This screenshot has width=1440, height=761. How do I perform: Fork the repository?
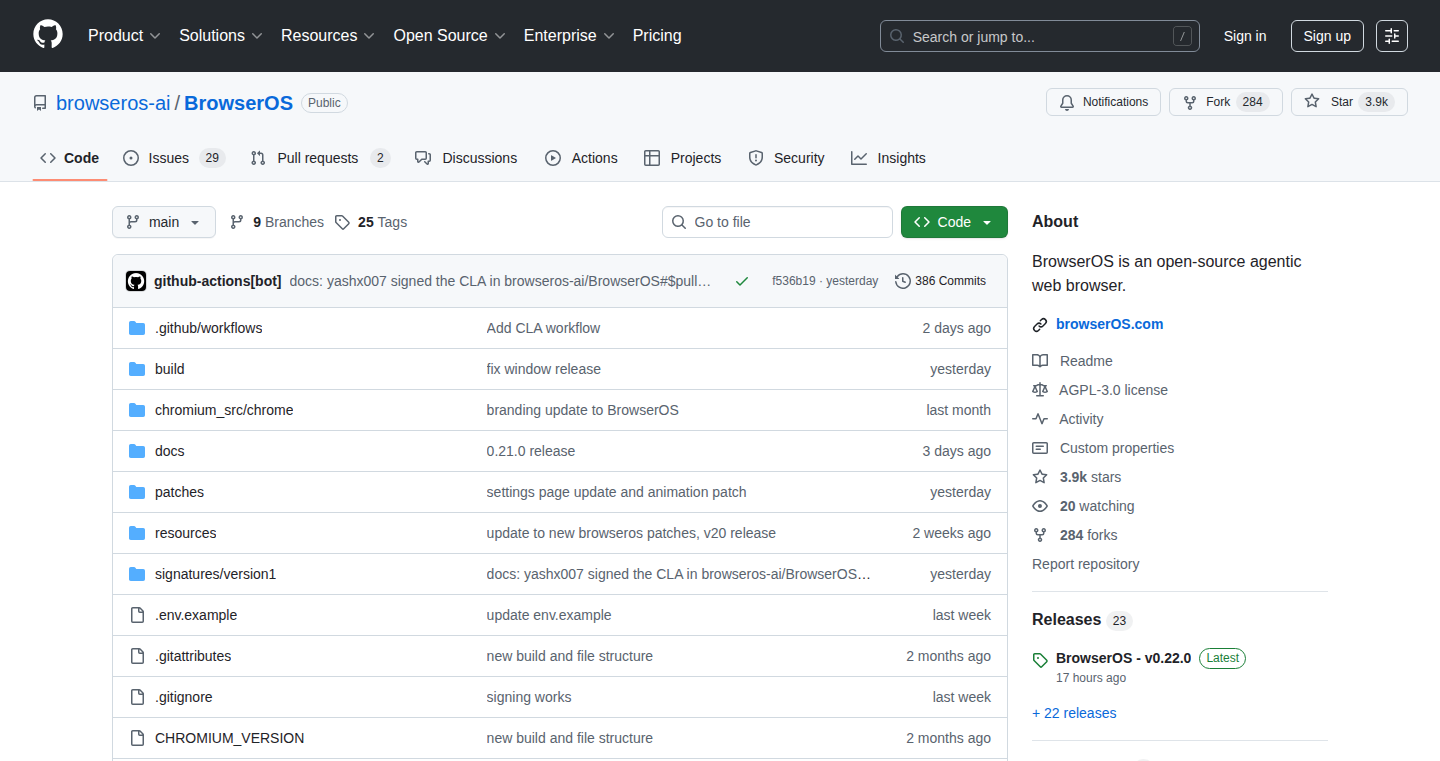coord(1226,102)
